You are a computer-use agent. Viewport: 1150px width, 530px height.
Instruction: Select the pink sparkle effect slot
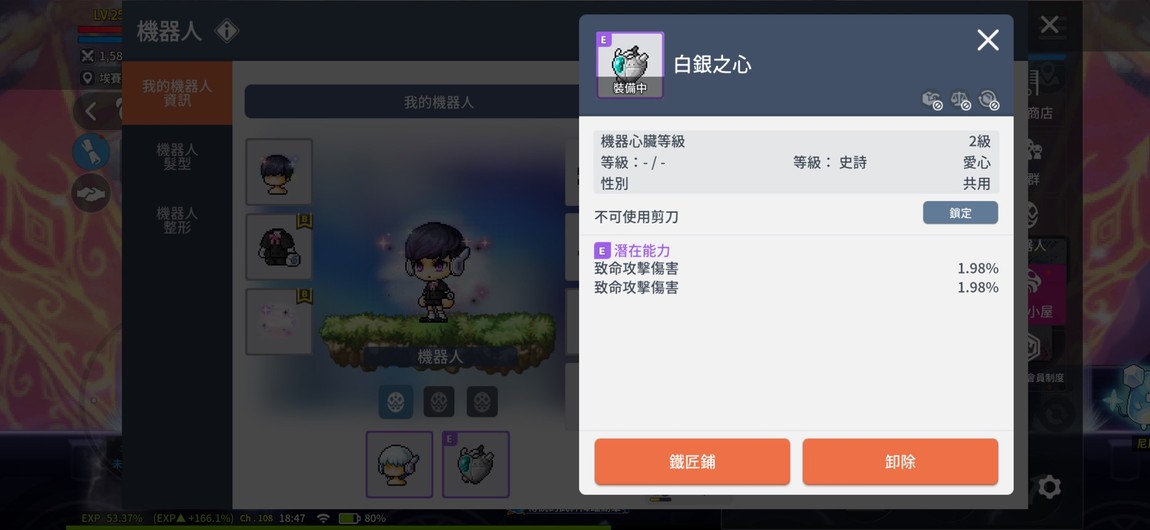(x=279, y=322)
